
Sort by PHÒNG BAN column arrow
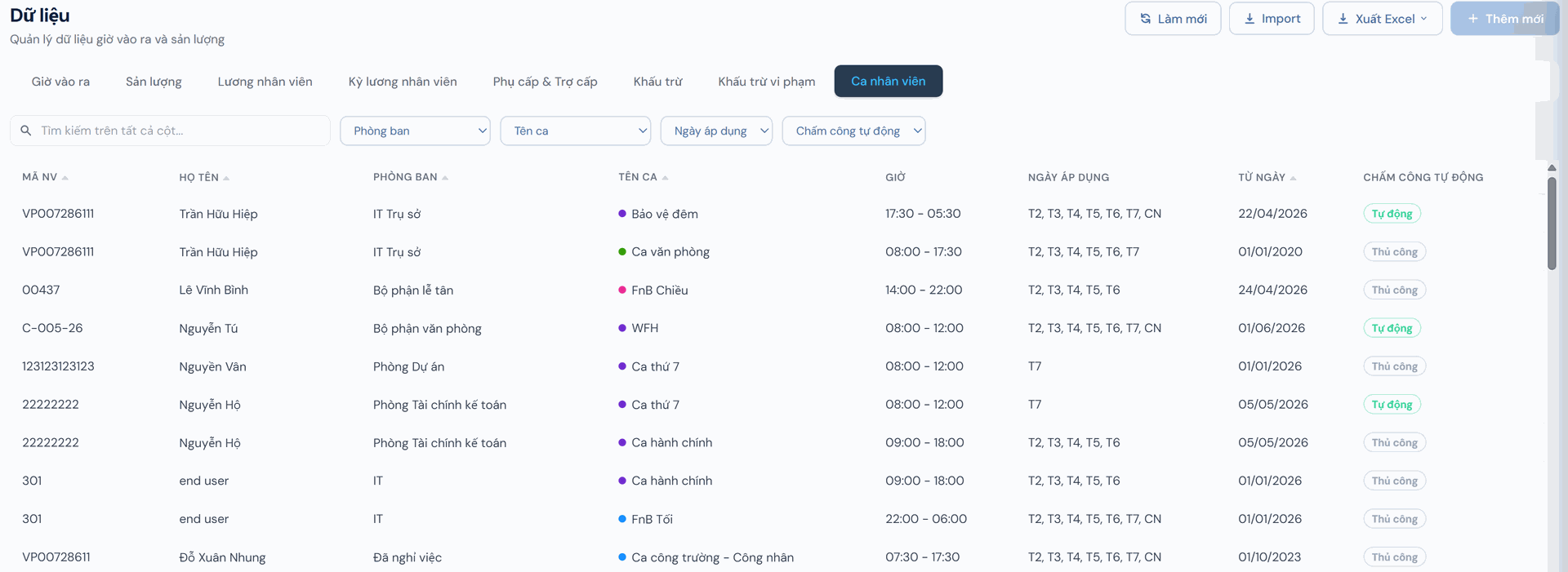[x=445, y=178]
